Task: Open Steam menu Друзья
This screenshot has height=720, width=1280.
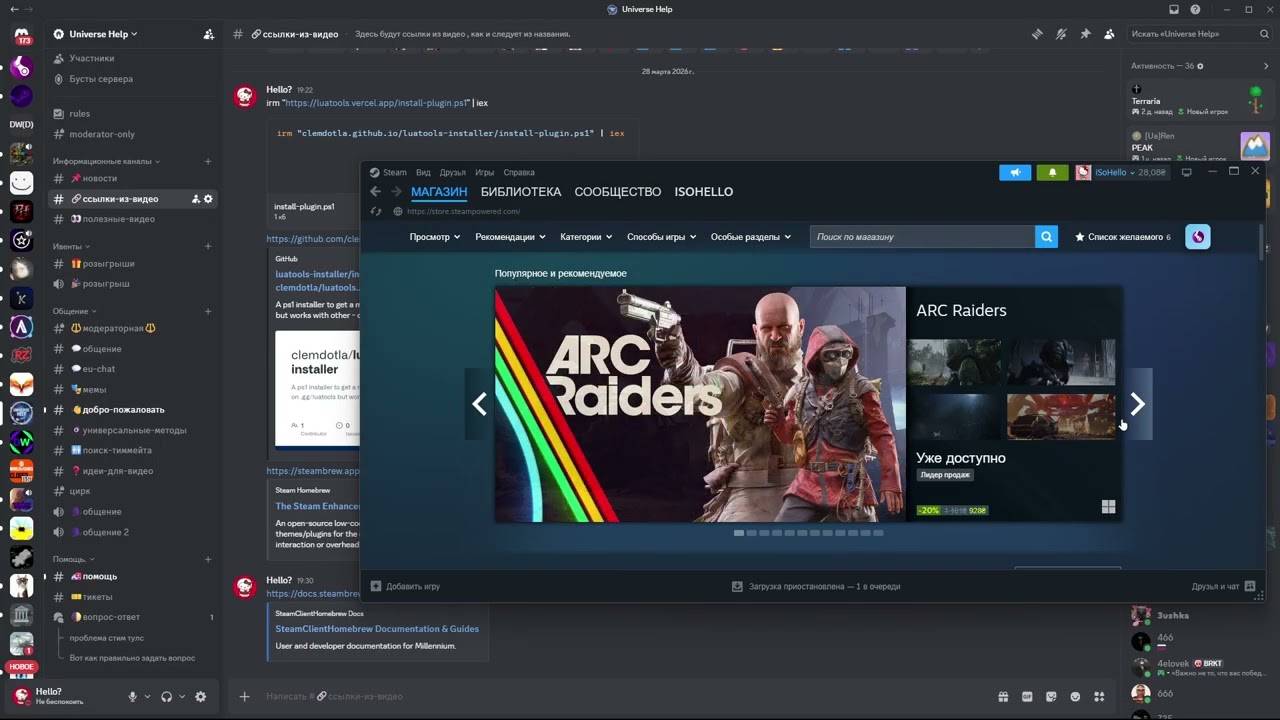Action: tap(453, 172)
